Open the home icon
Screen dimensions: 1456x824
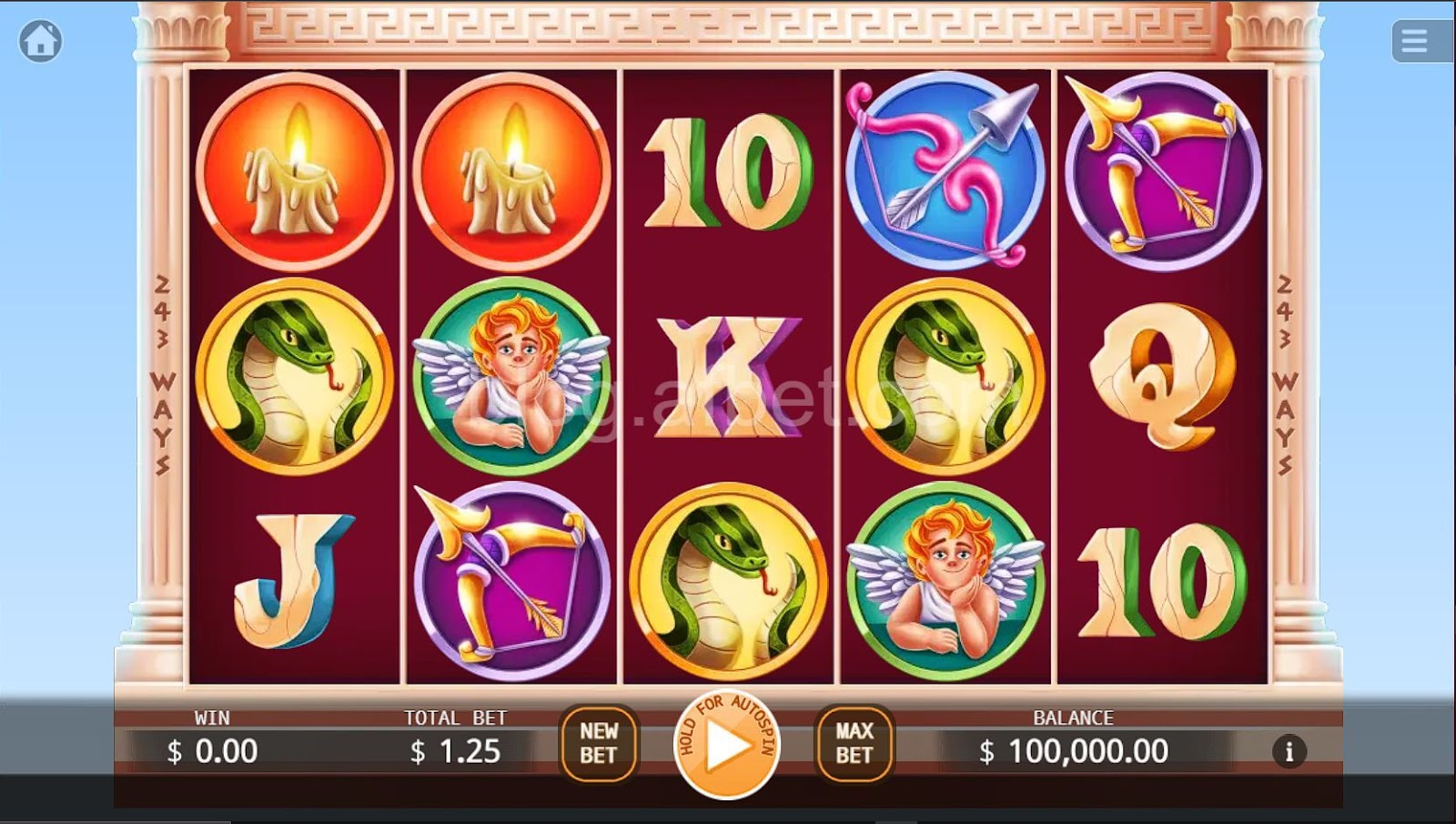[x=41, y=40]
